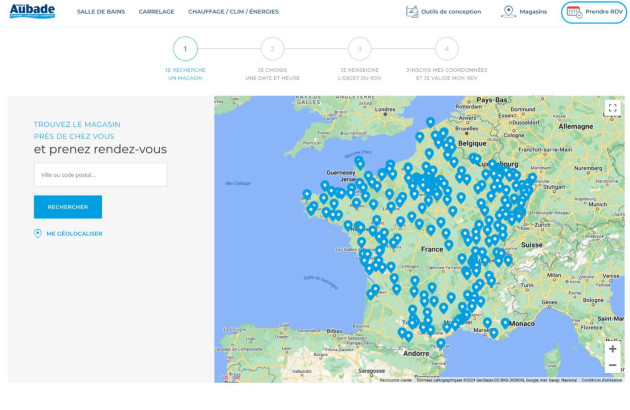
Task: Open the Google logo on the map
Action: 228,377
